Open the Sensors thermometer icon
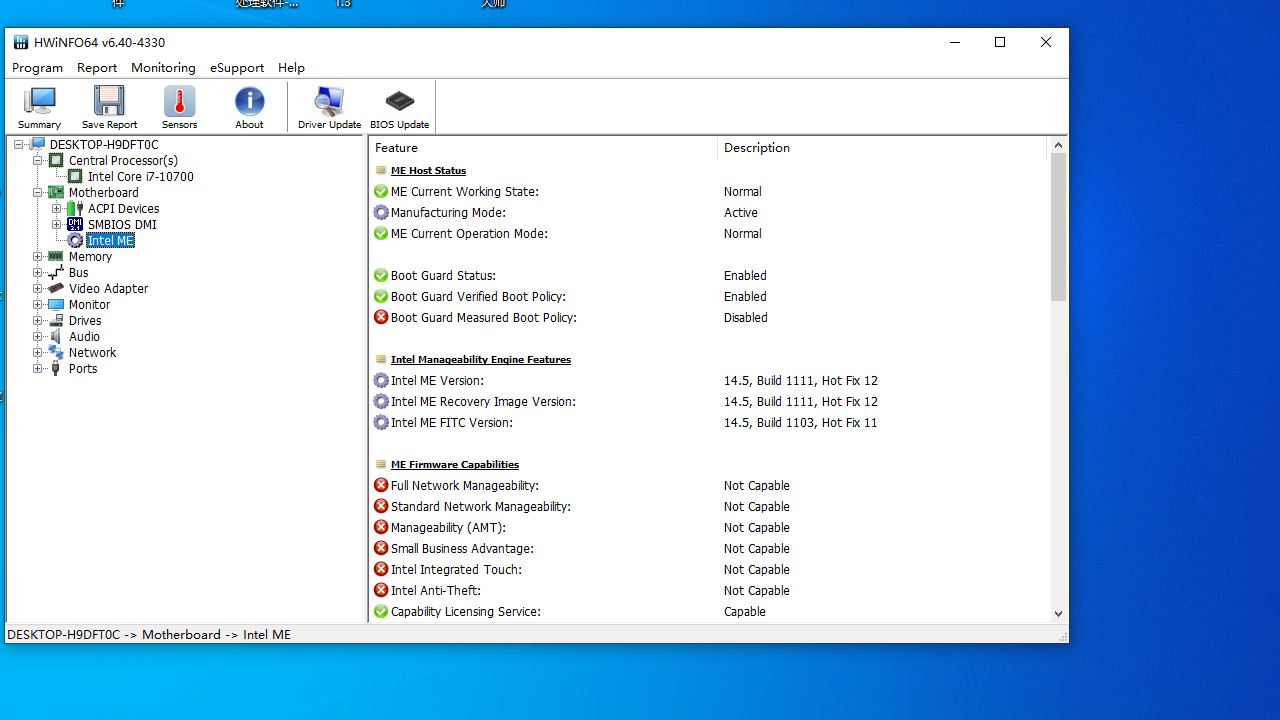Viewport: 1280px width, 720px height. coord(179,107)
